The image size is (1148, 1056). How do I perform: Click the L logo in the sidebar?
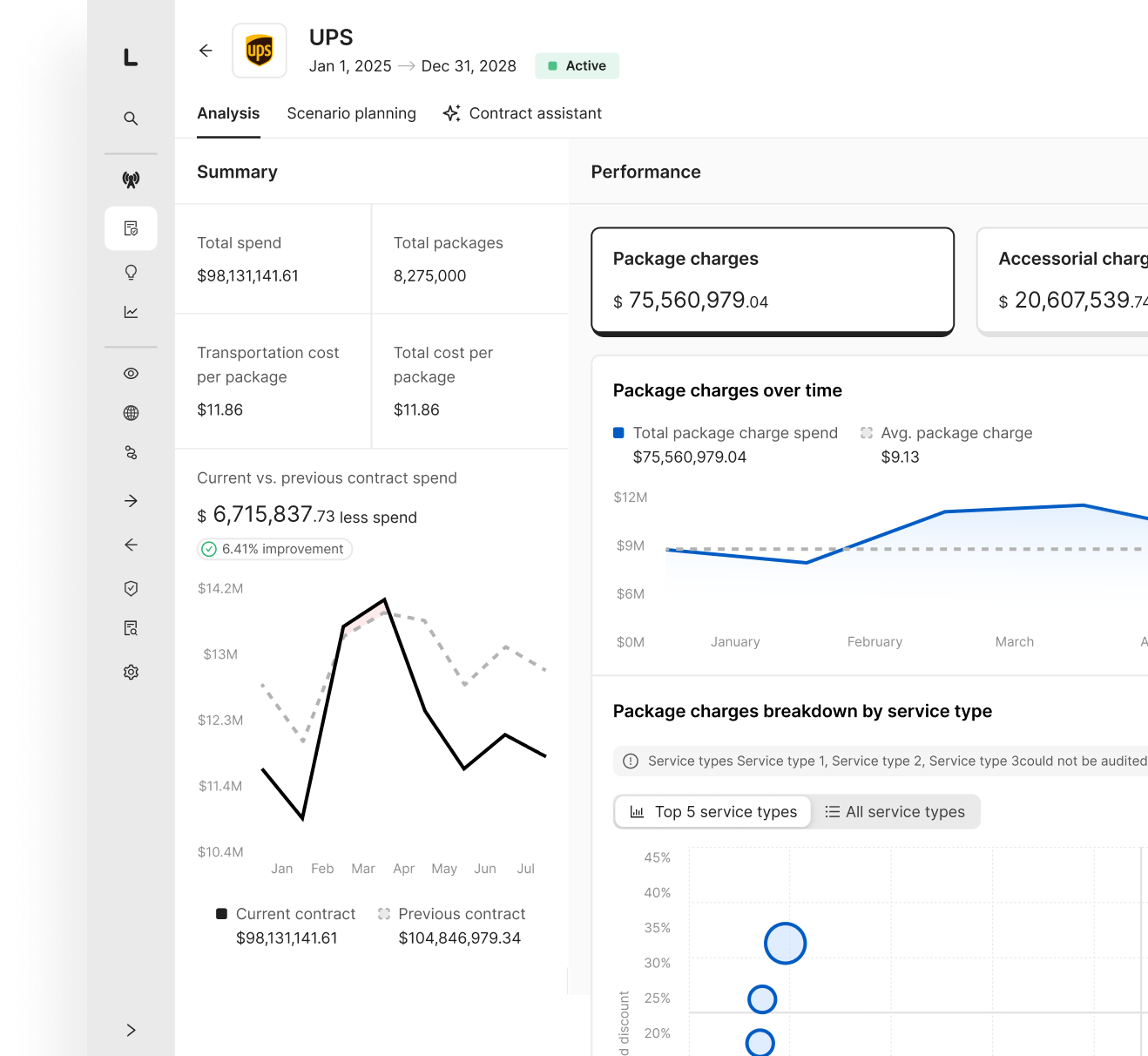(131, 58)
